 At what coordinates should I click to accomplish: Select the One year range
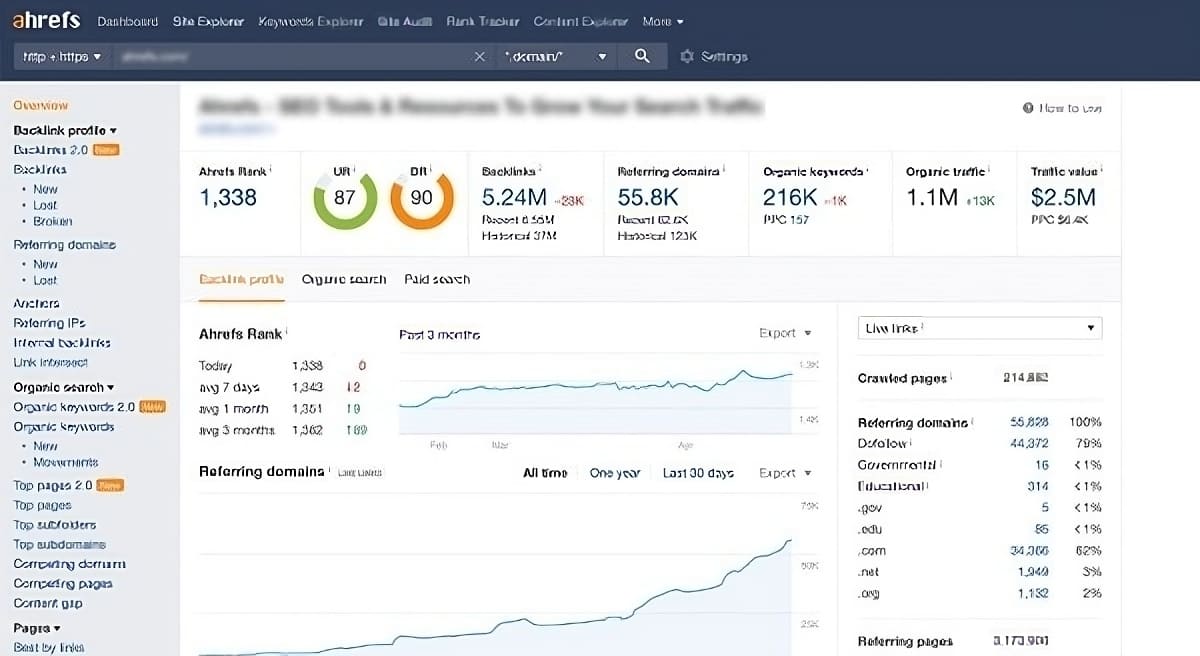614,473
